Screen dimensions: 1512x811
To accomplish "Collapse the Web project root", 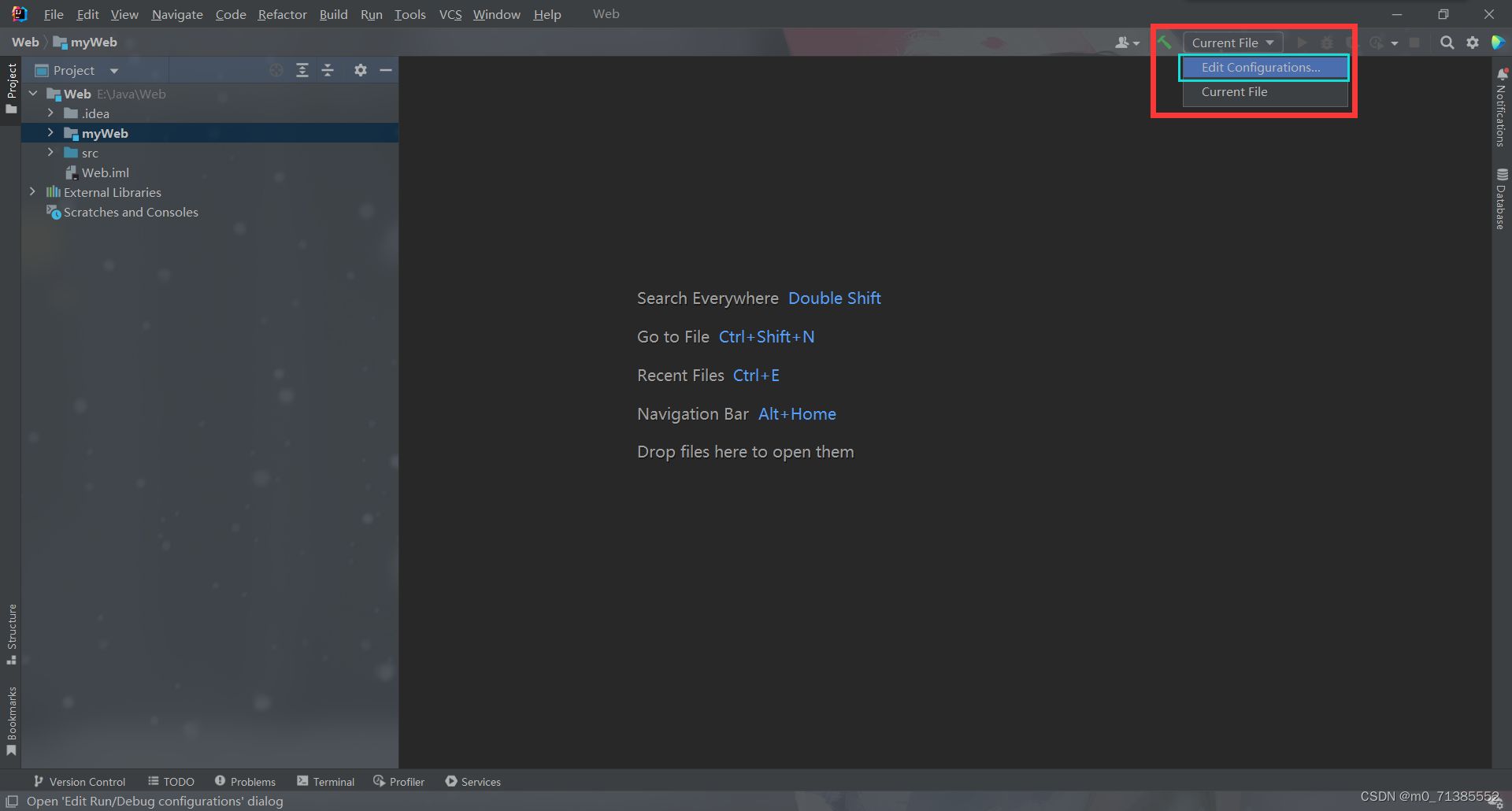I will point(33,94).
